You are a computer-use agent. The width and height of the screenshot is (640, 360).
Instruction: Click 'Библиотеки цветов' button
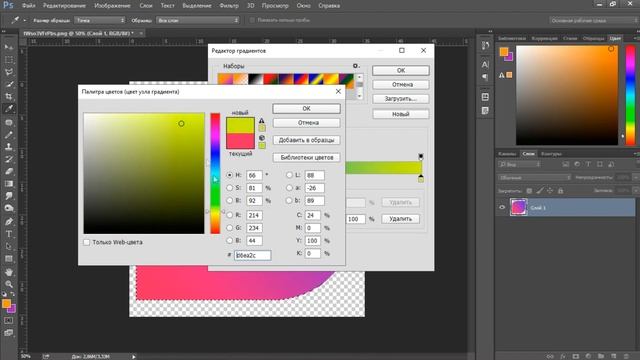tap(306, 158)
